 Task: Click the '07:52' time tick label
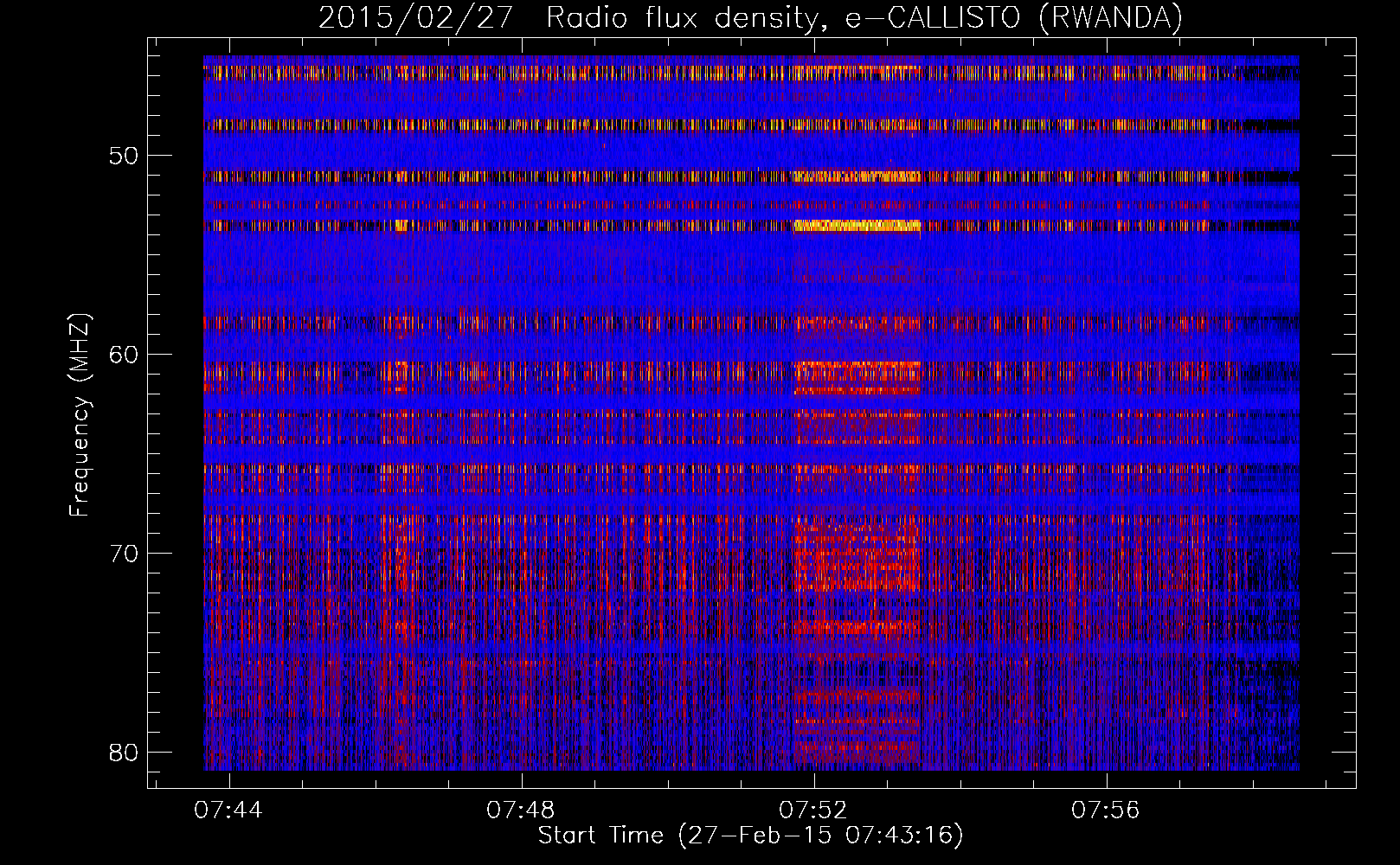pyautogui.click(x=813, y=811)
